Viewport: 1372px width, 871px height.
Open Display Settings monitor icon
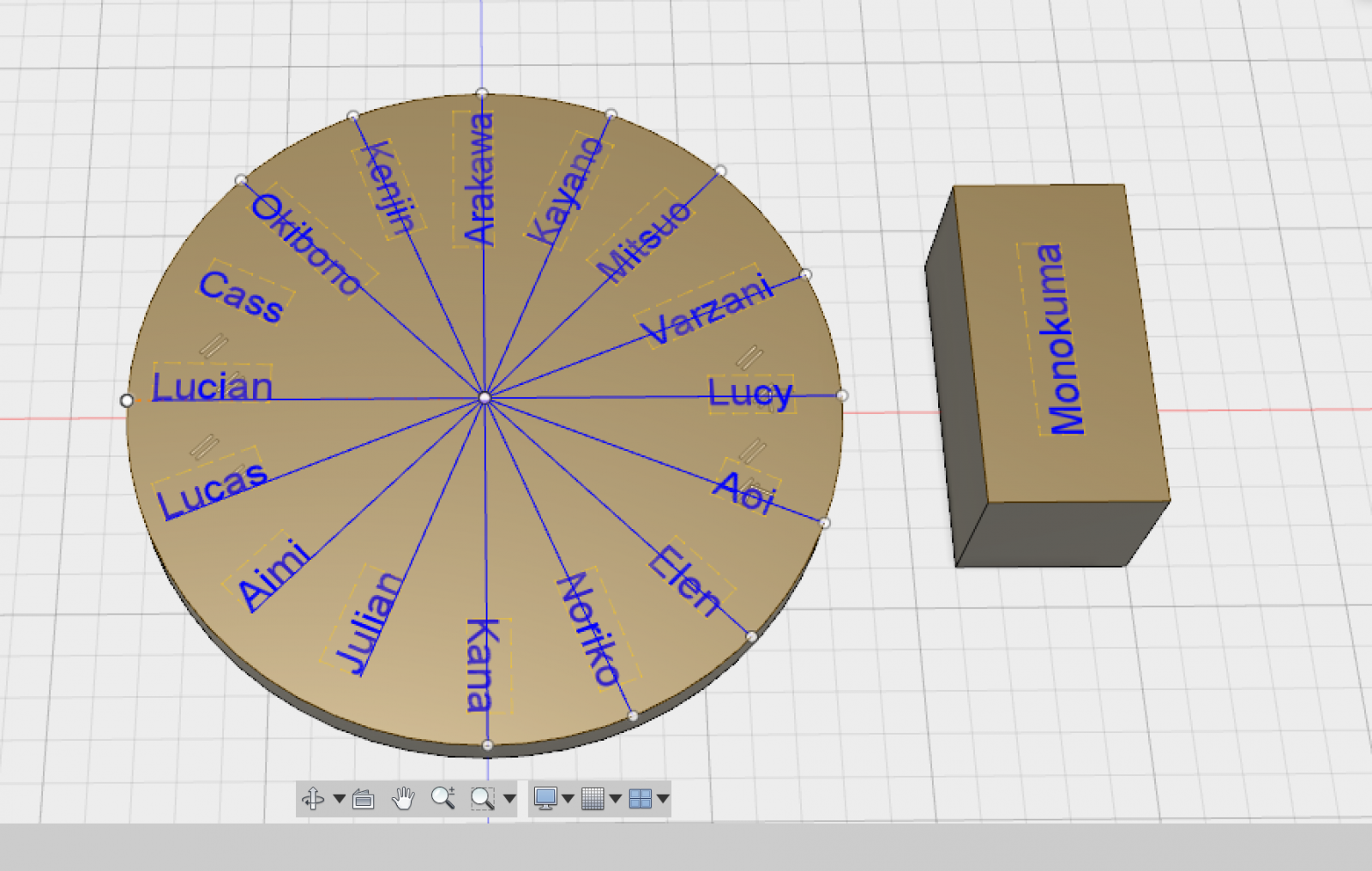[x=545, y=799]
